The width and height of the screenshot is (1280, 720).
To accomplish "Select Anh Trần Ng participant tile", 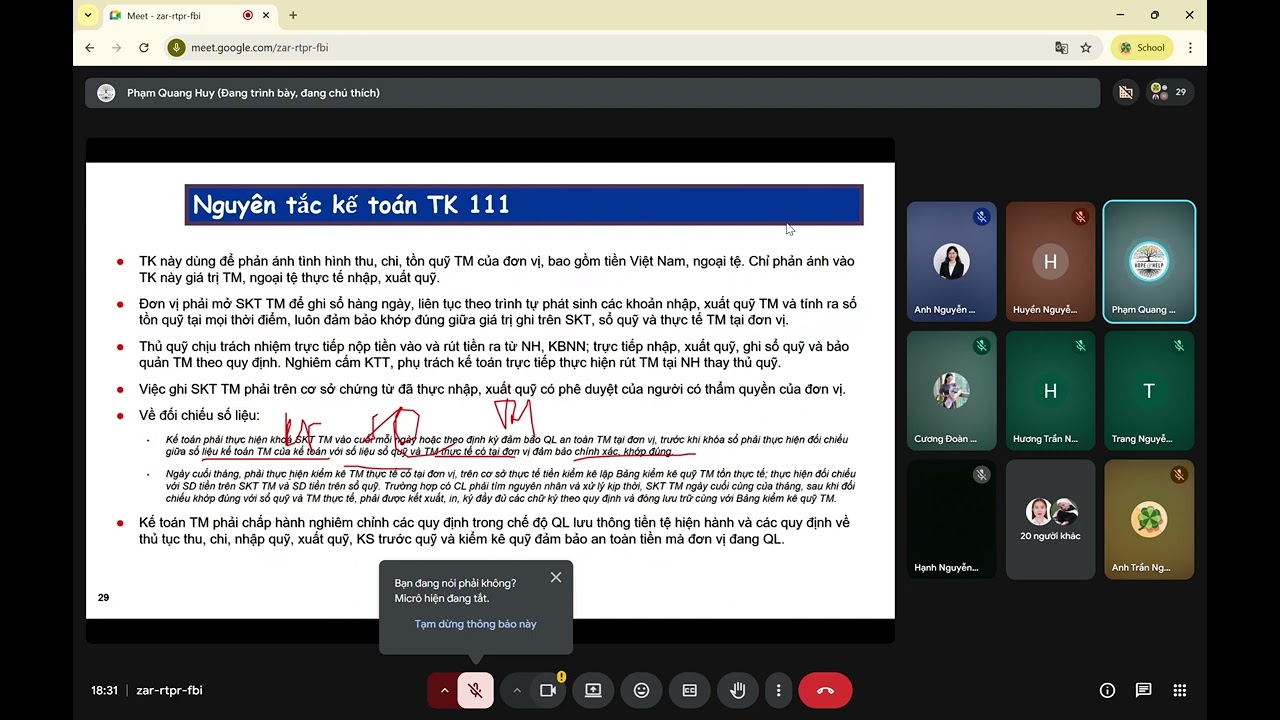I will point(1149,520).
